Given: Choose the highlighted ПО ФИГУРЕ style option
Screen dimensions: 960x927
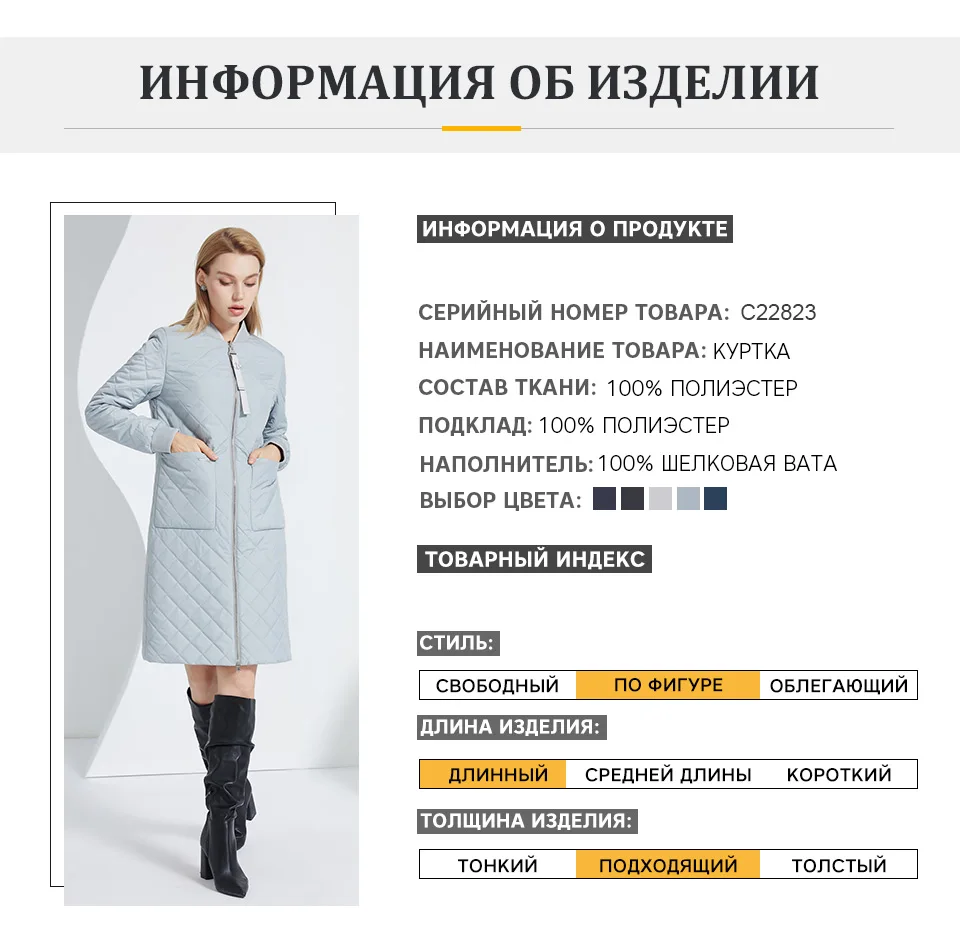Looking at the screenshot, I should pyautogui.click(x=668, y=685).
